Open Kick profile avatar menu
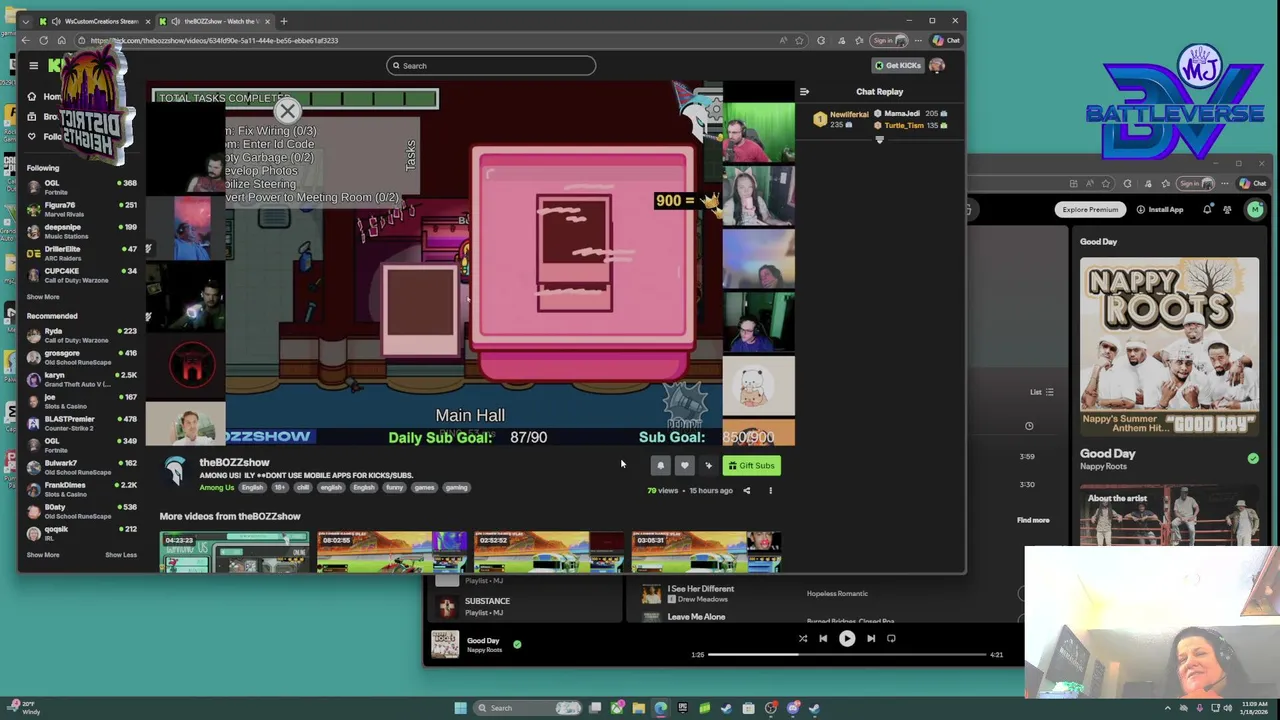The width and height of the screenshot is (1280, 720). 937,66
